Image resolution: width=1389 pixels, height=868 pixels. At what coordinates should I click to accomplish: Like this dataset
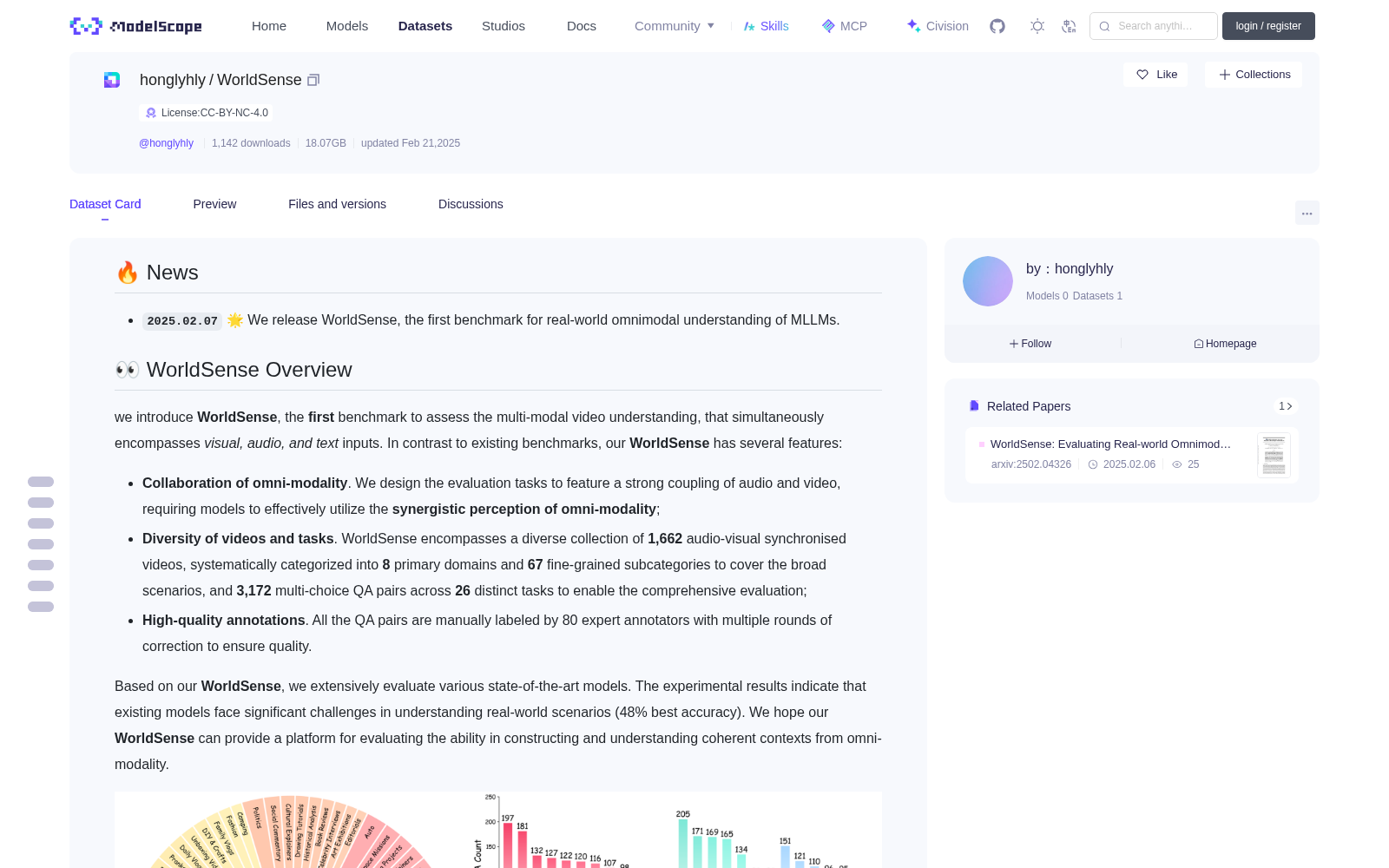1155,75
